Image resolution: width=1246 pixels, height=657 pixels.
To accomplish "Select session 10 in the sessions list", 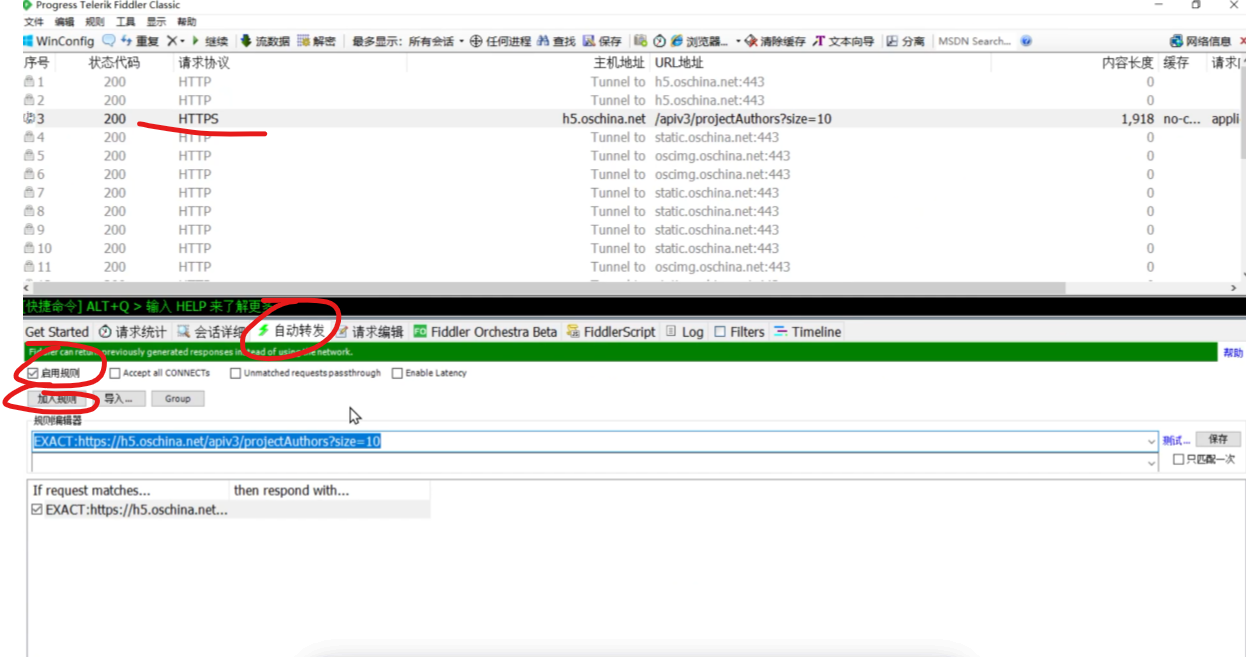I will (x=630, y=248).
